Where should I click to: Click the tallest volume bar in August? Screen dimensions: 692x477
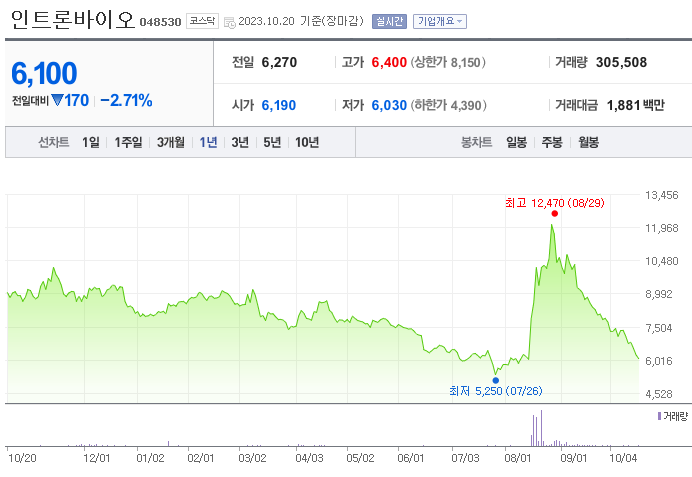pyautogui.click(x=542, y=428)
